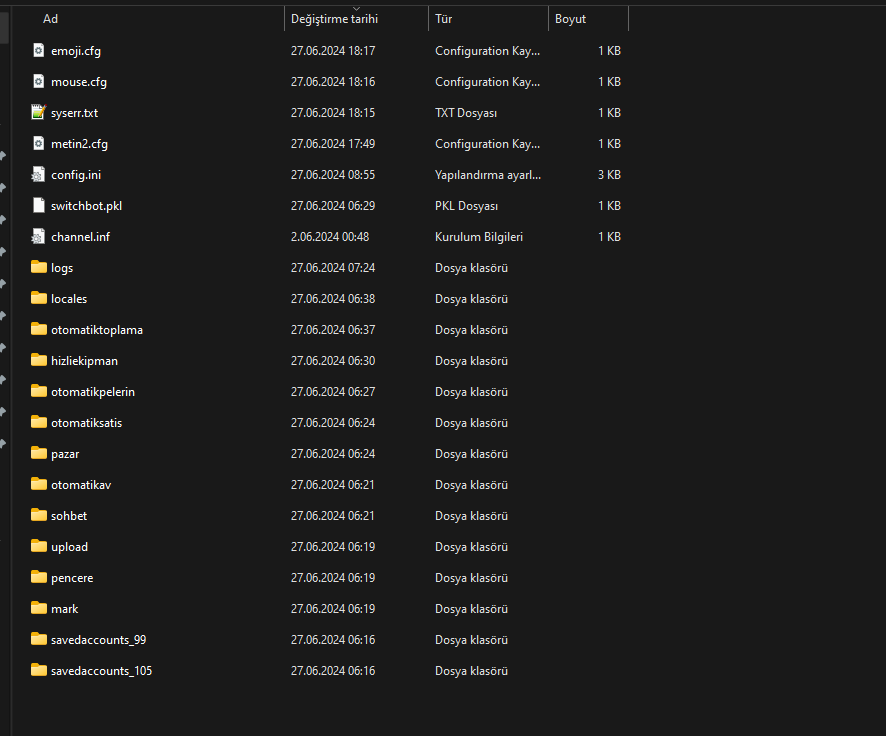The width and height of the screenshot is (886, 736).
Task: Select the upload folder name
Action: click(70, 547)
